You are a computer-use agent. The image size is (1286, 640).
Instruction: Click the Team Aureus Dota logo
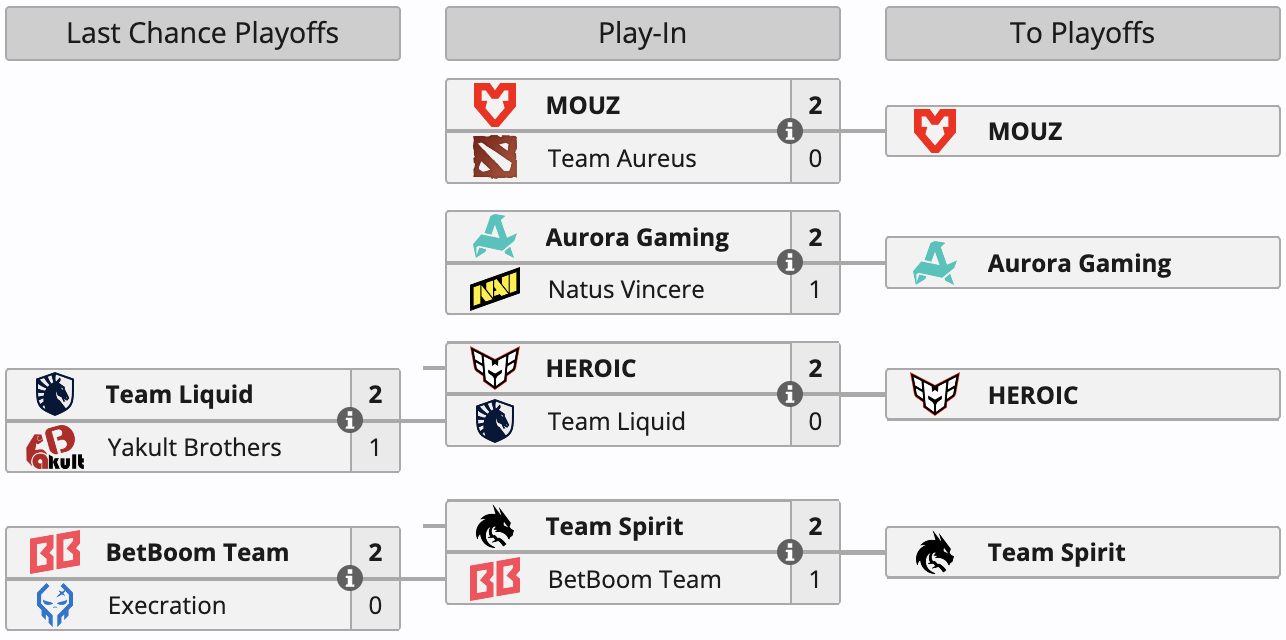494,158
